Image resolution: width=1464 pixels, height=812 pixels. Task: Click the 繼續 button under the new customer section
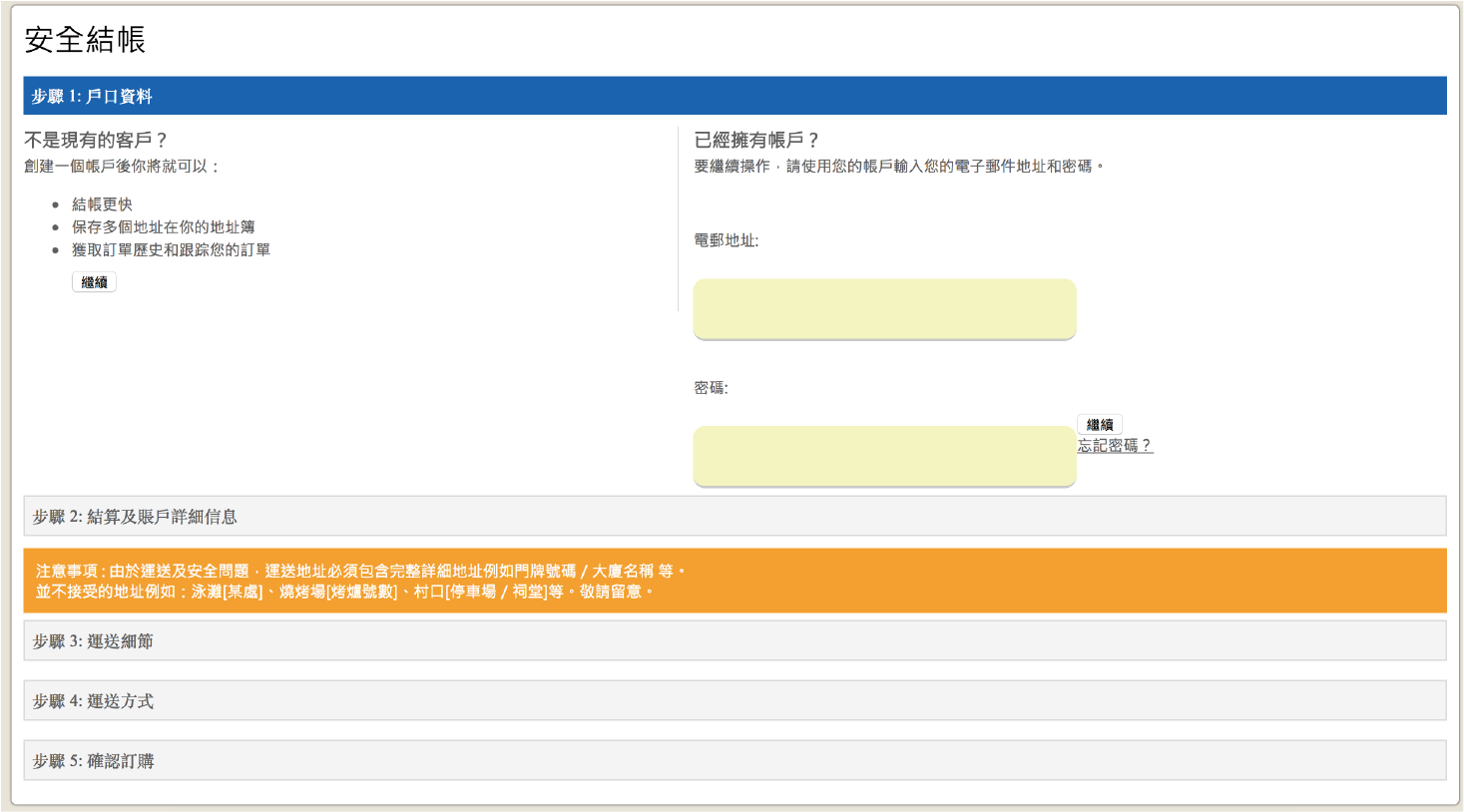coord(94,281)
